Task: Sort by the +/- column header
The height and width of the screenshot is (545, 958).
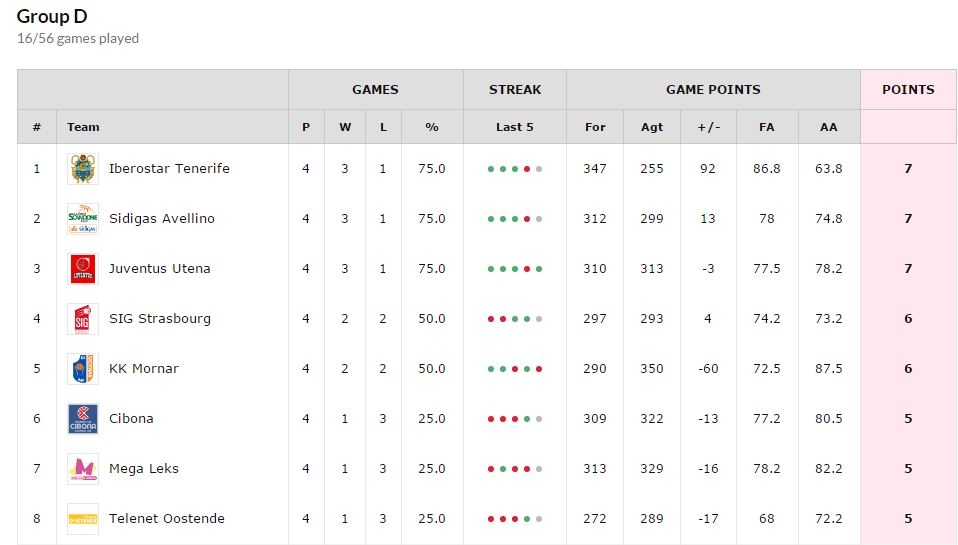Action: pyautogui.click(x=709, y=127)
